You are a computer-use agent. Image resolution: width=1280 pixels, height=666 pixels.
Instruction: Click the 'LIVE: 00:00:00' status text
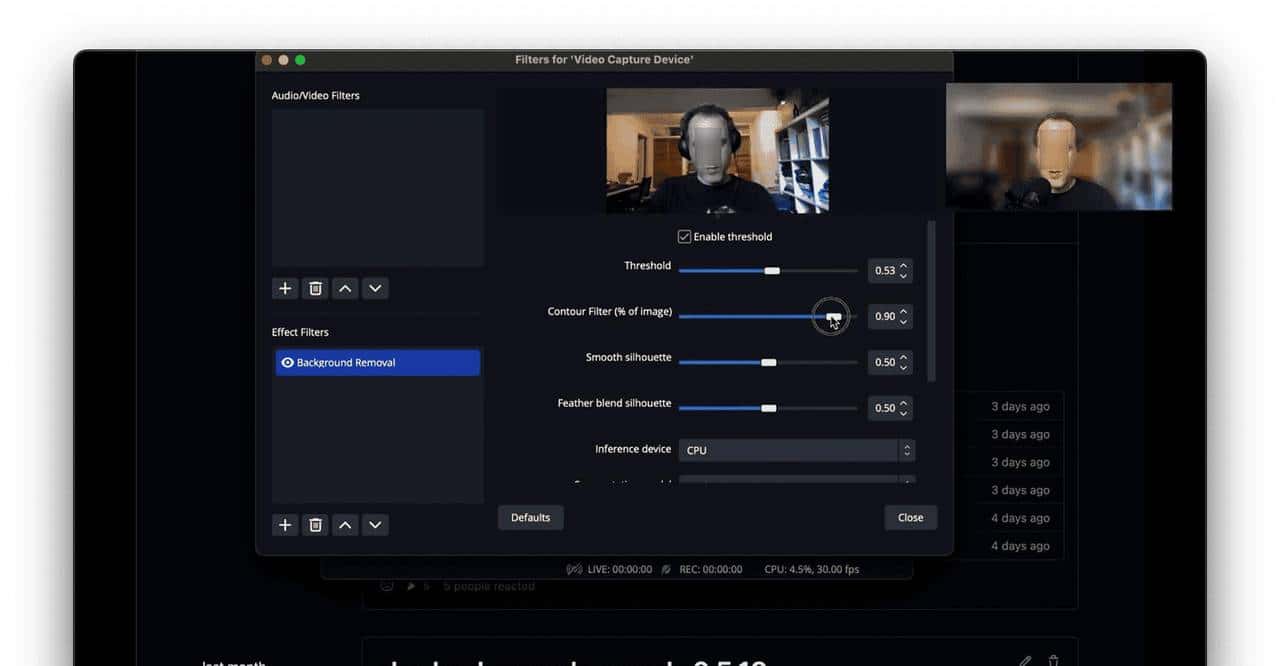(620, 569)
